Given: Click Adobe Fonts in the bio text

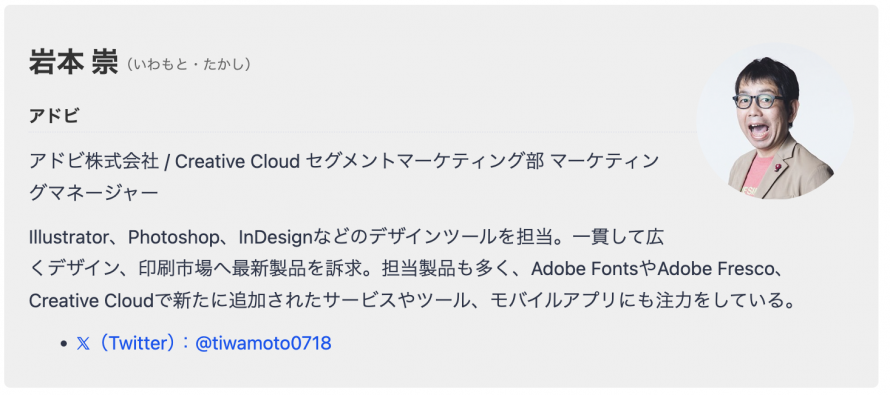Looking at the screenshot, I should 585,269.
